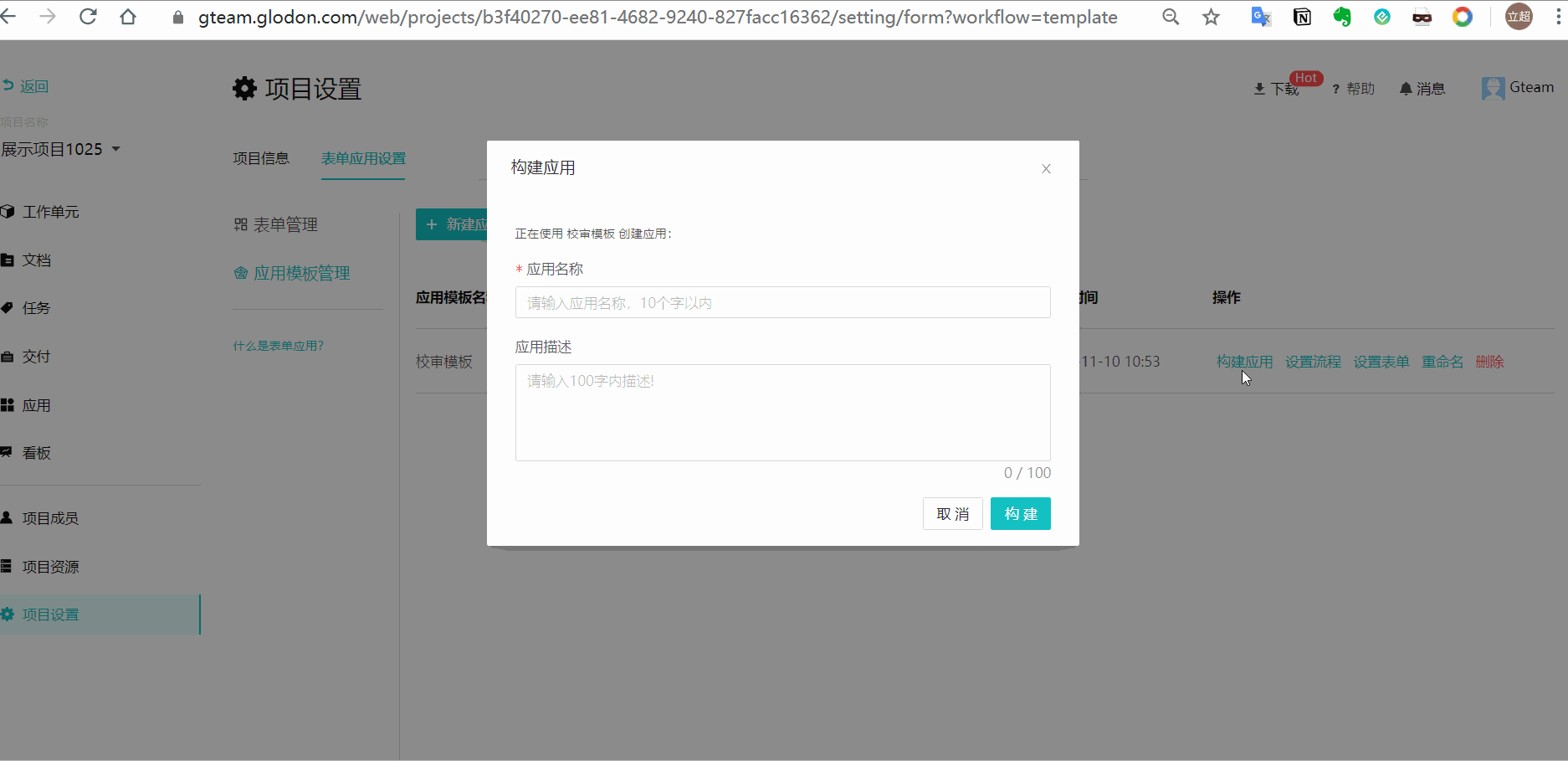The height and width of the screenshot is (761, 1568).
Task: Bookmark this page with the star
Action: [x=1211, y=17]
